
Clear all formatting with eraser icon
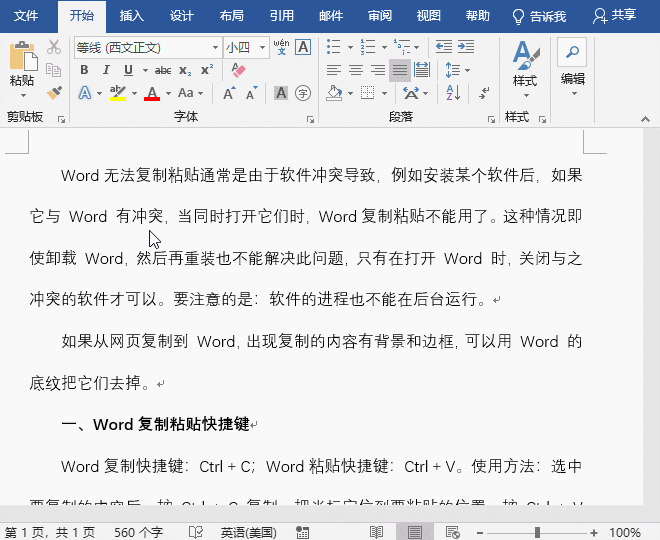point(238,70)
